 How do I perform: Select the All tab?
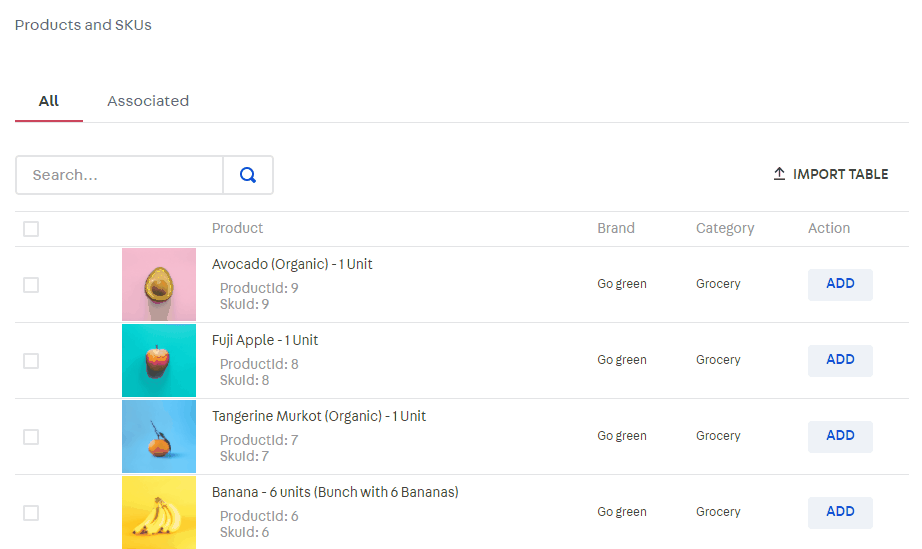(x=49, y=101)
